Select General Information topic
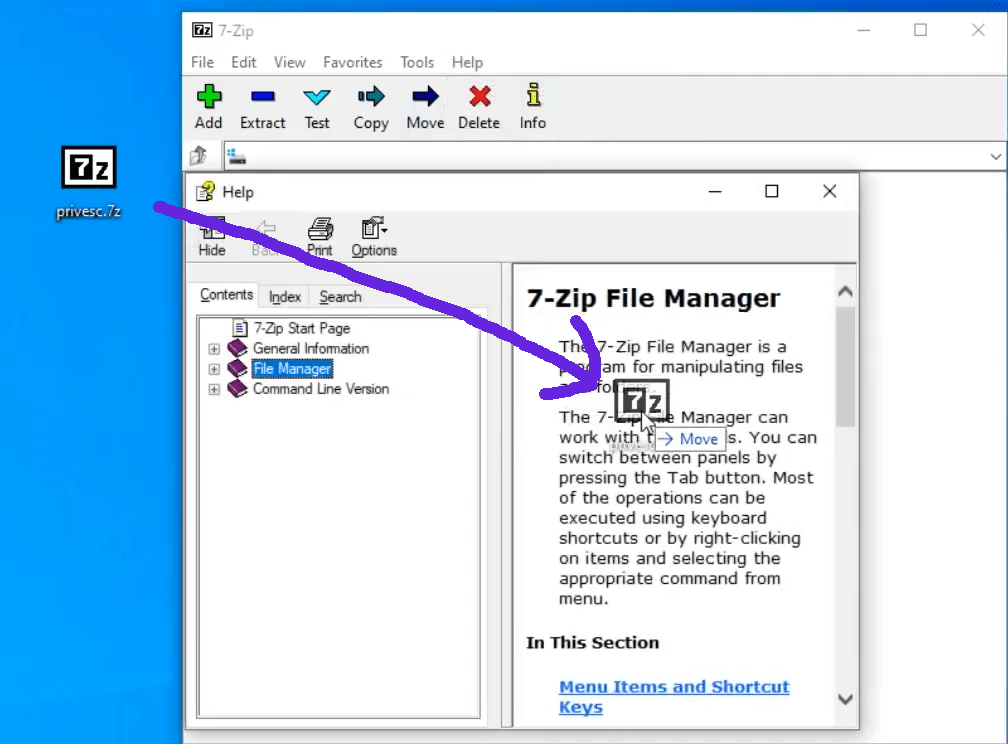The width and height of the screenshot is (1008, 744). point(311,349)
